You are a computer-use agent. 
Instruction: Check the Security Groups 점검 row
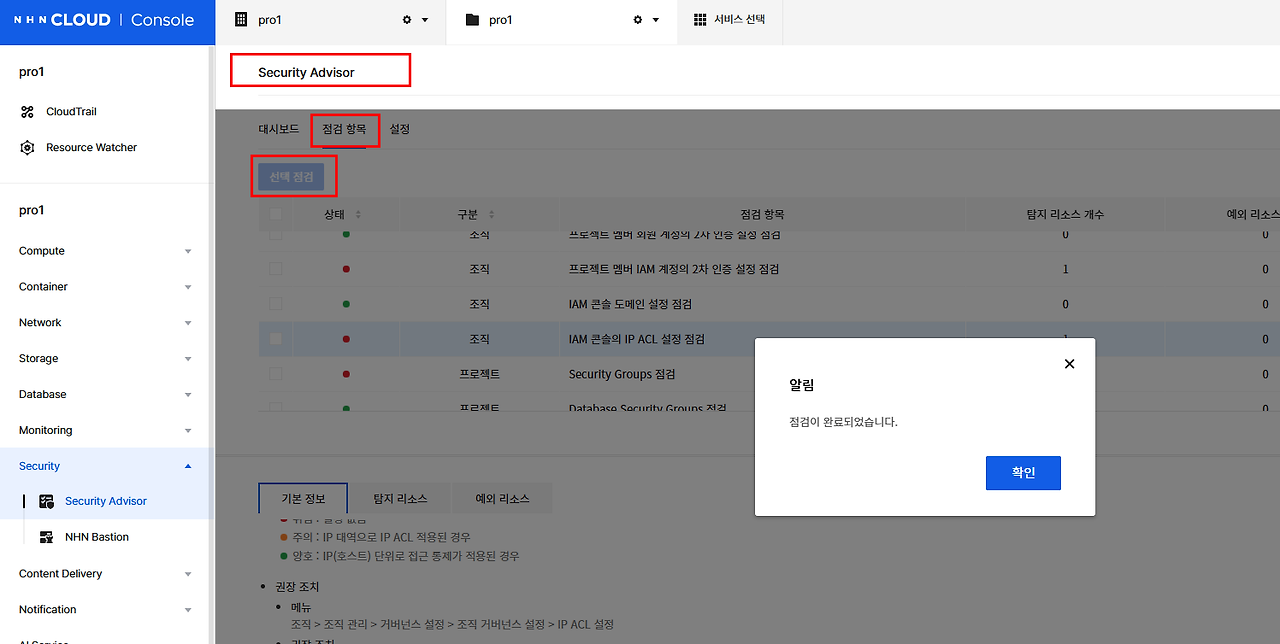[x=275, y=374]
